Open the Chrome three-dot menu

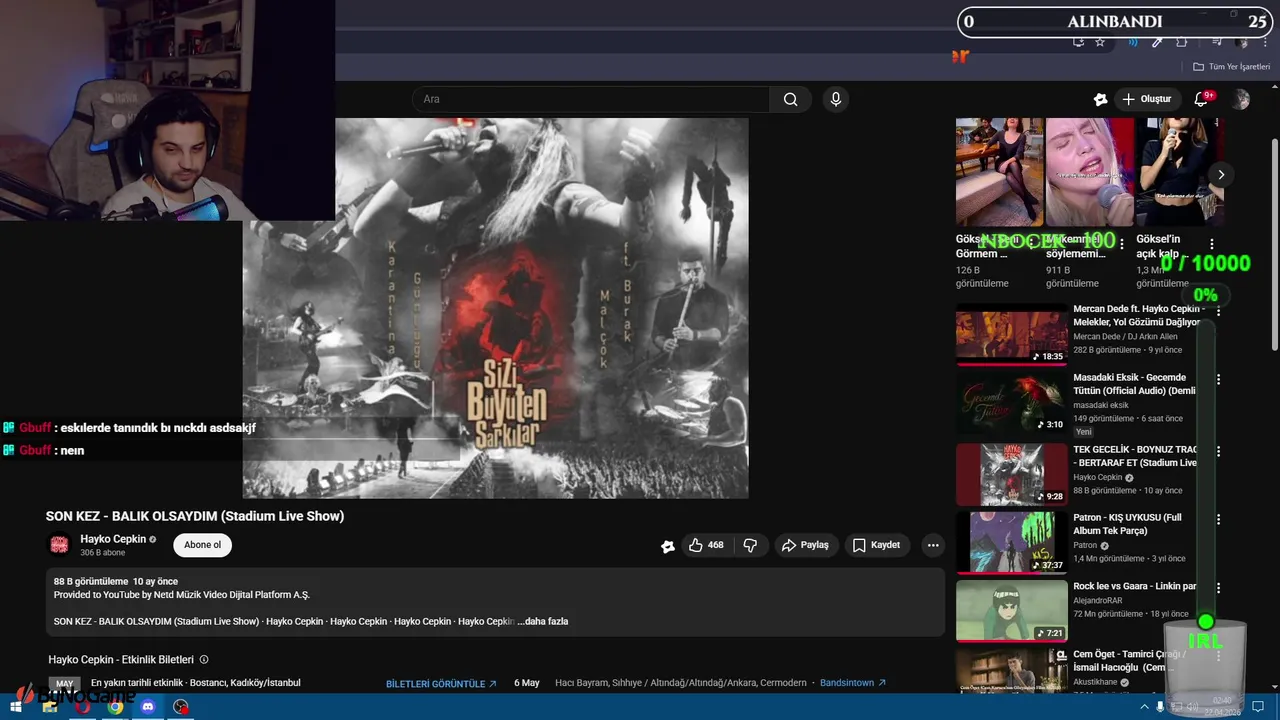coord(1267,42)
